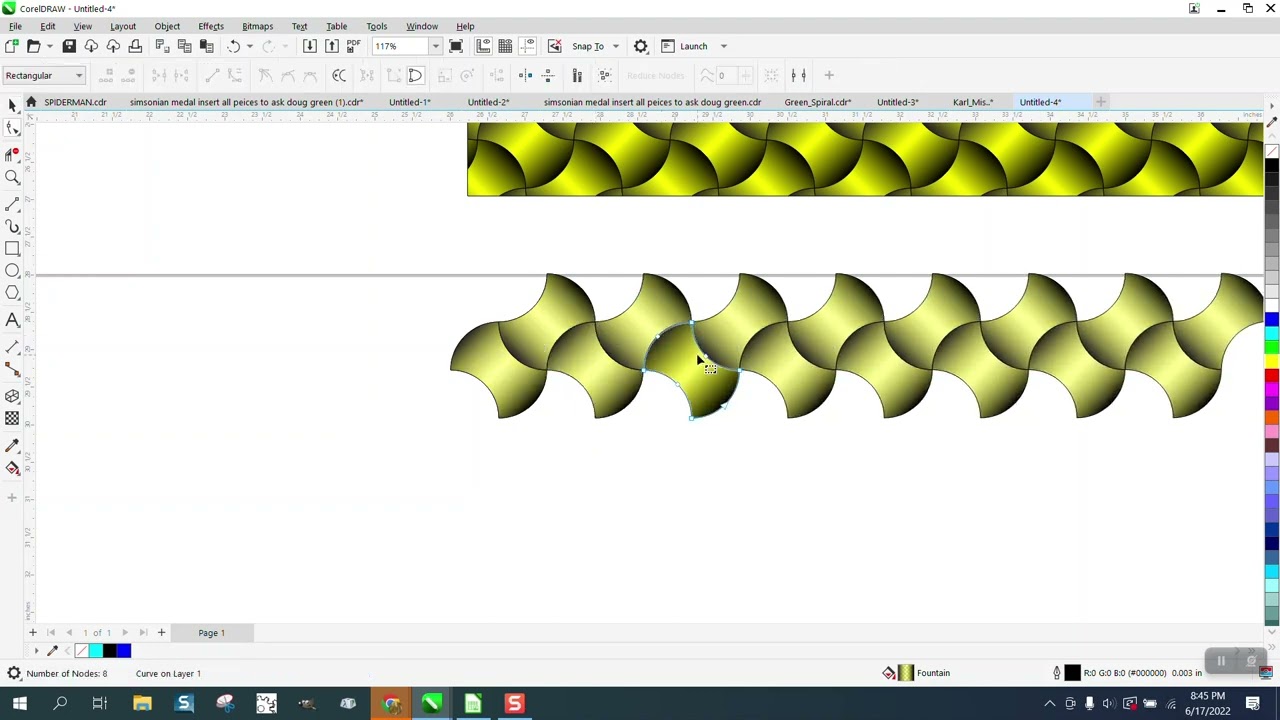The width and height of the screenshot is (1280, 720).
Task: Select the Pick tool in the toolbox
Action: (x=12, y=105)
